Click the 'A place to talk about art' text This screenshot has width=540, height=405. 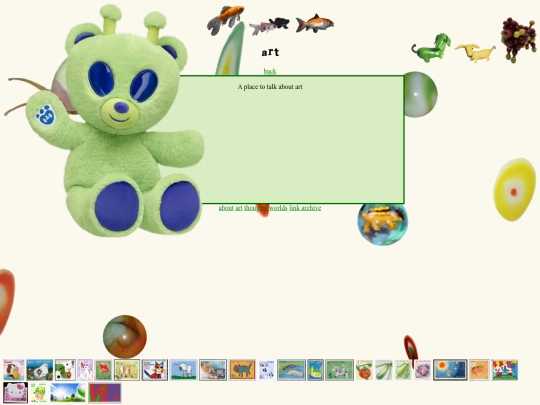tap(270, 86)
